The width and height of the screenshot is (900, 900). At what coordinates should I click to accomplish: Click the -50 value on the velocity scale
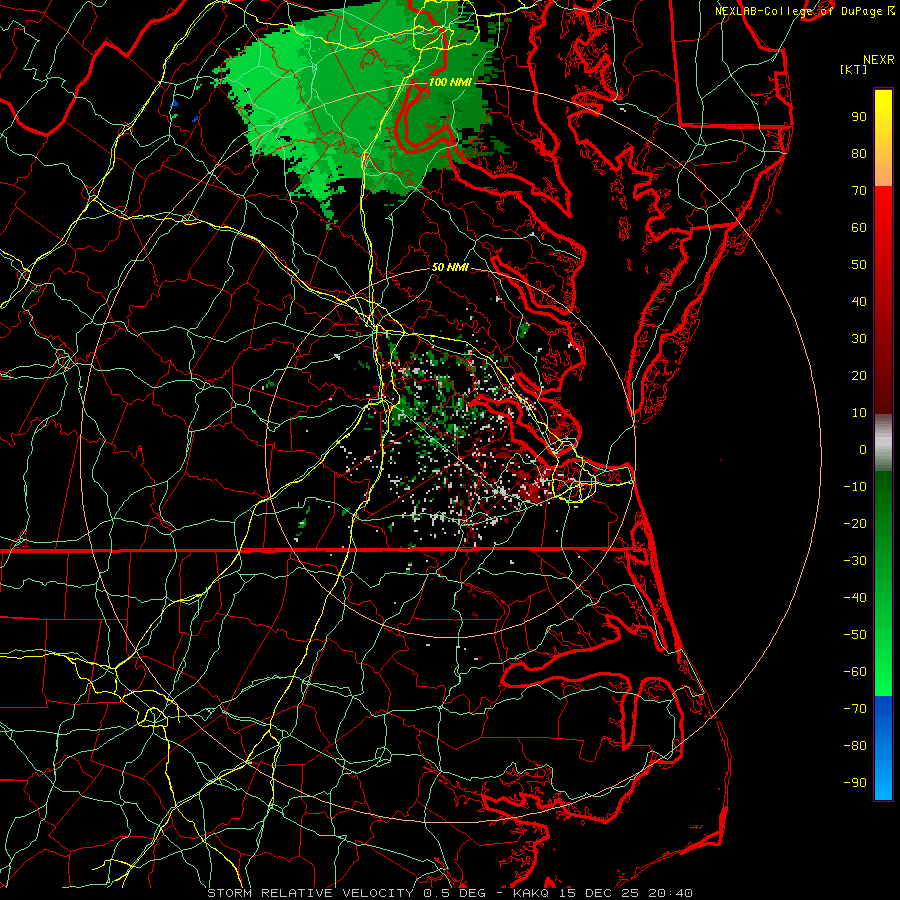[855, 635]
